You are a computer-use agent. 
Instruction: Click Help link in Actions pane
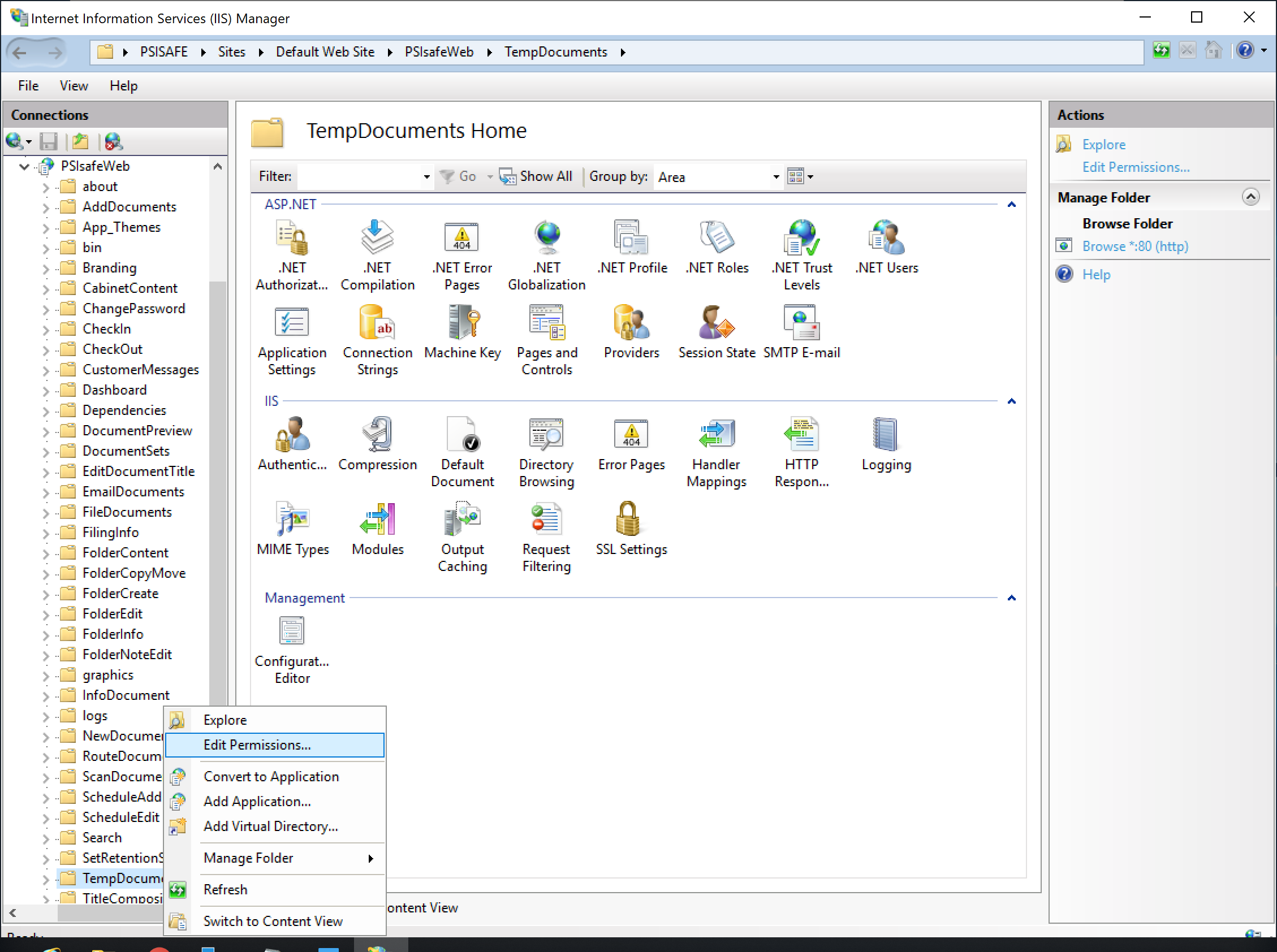pos(1095,274)
